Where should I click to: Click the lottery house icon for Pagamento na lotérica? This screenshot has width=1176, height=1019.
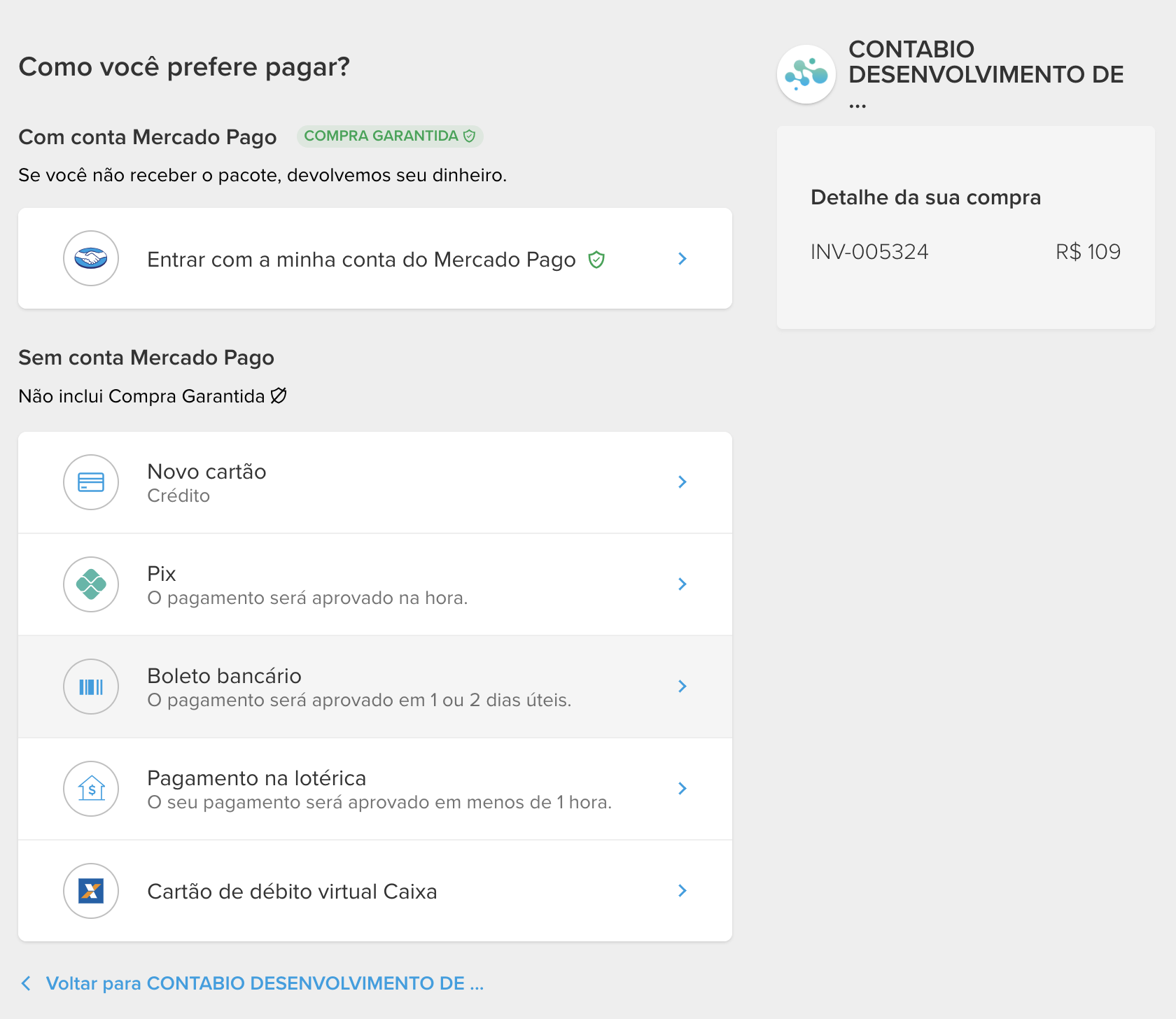point(91,789)
